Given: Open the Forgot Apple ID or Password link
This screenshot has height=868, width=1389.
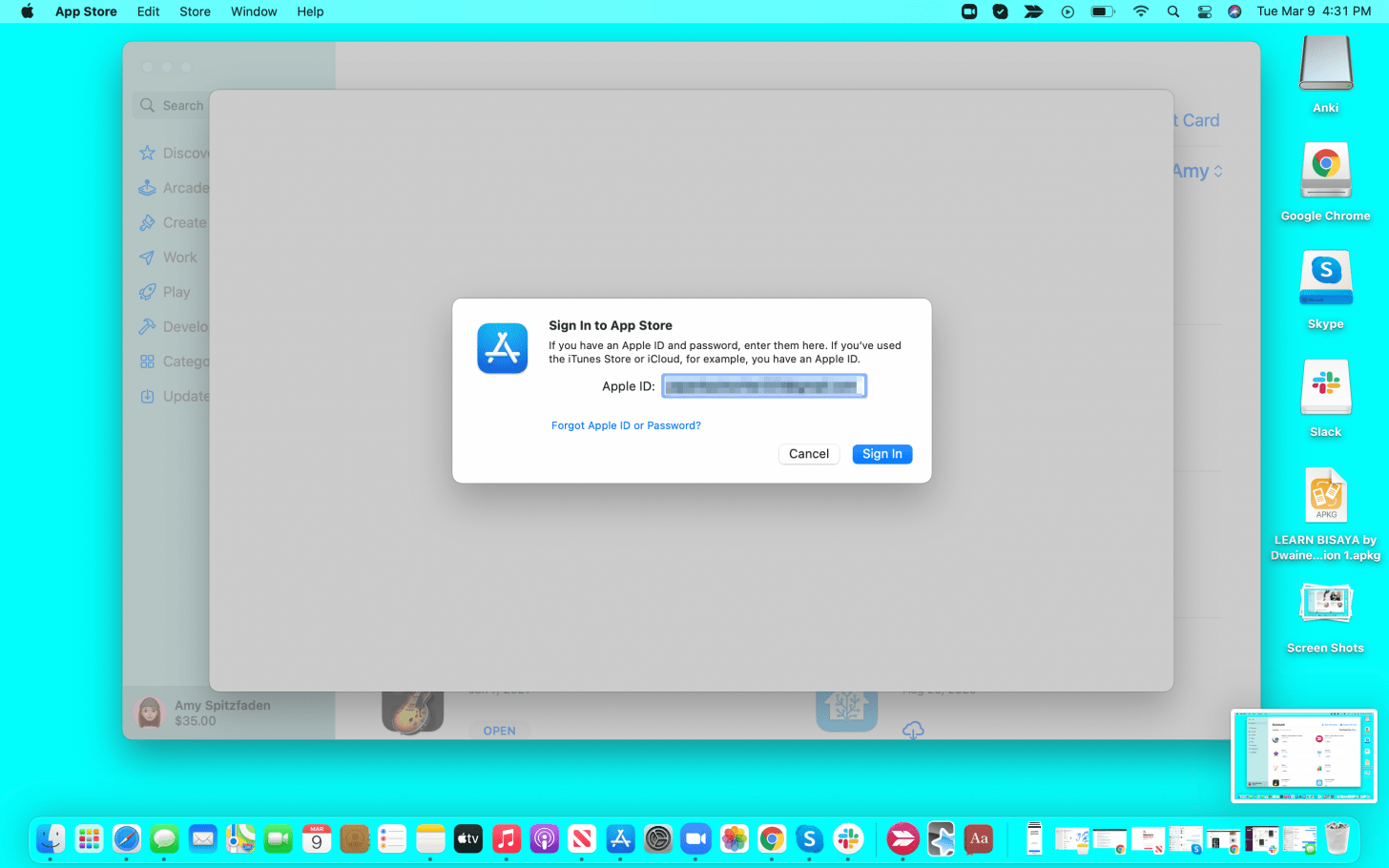Looking at the screenshot, I should click(626, 425).
